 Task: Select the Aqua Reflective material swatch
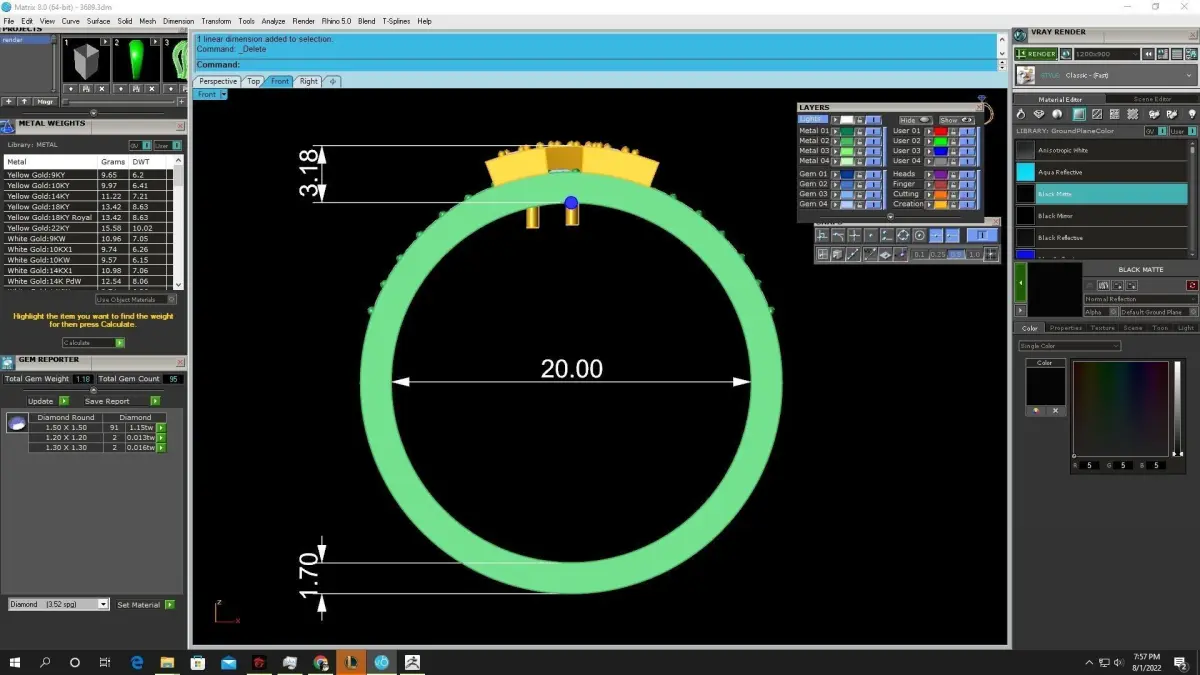tap(1026, 172)
